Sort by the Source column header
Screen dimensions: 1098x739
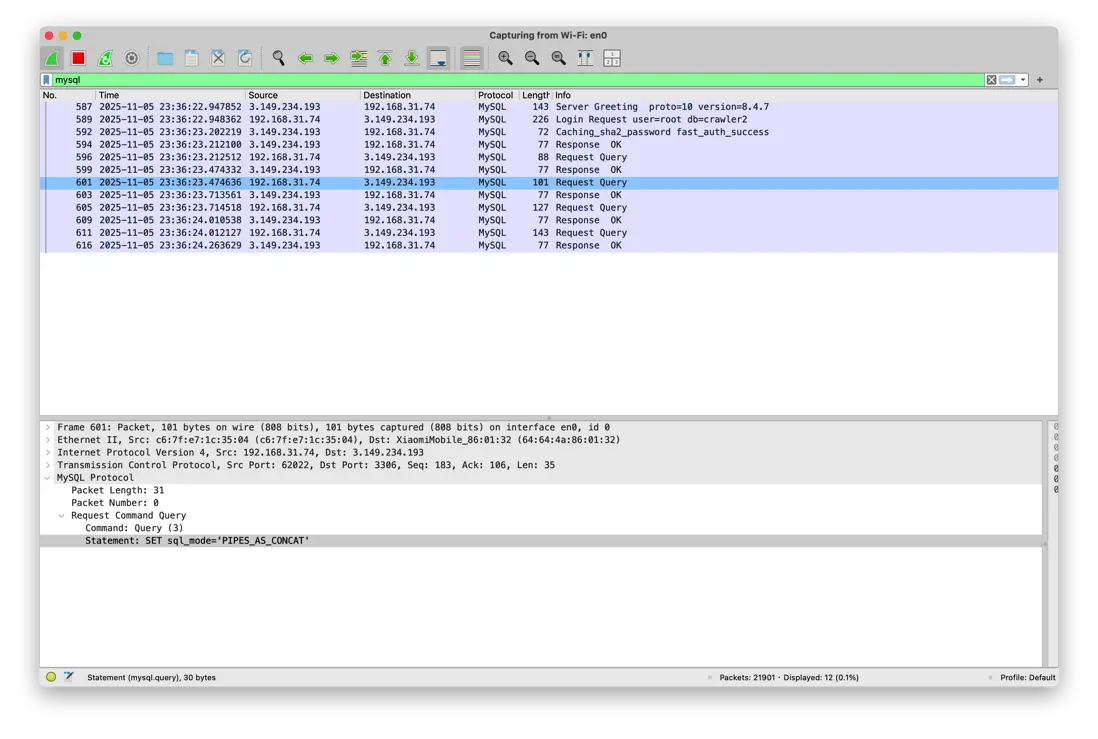coord(303,95)
